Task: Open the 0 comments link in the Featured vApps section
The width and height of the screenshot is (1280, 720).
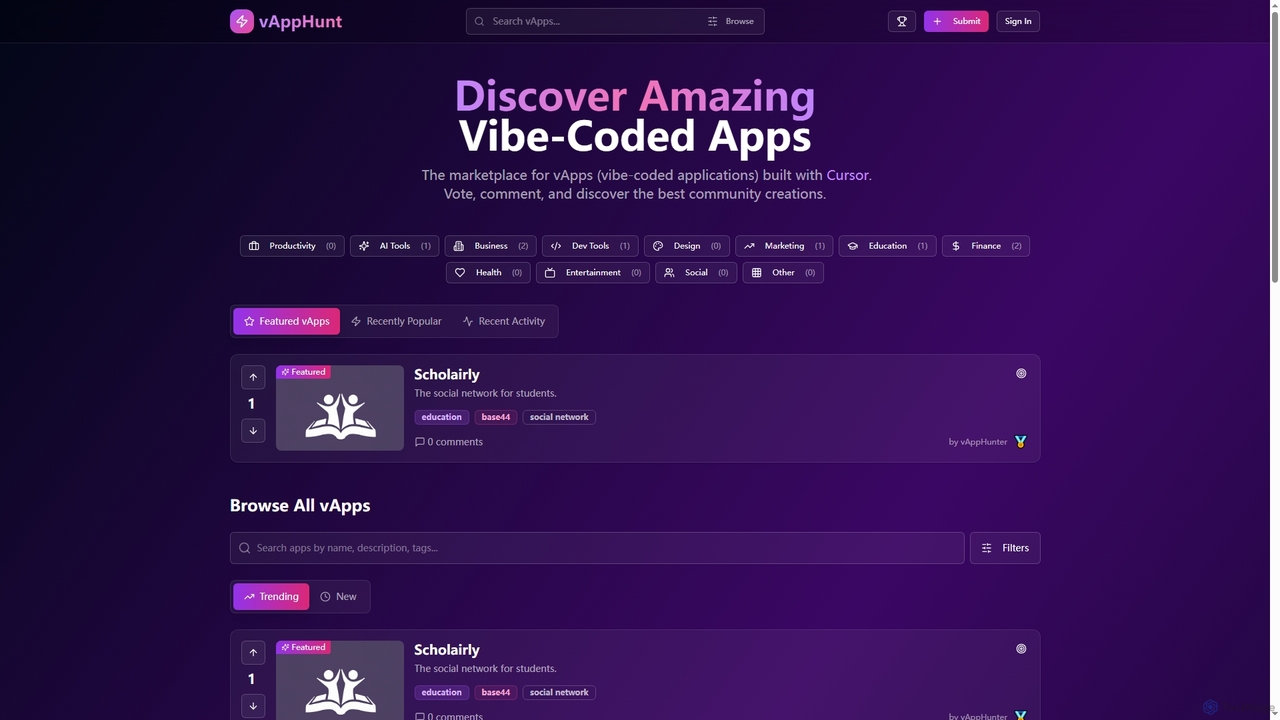Action: (x=449, y=442)
